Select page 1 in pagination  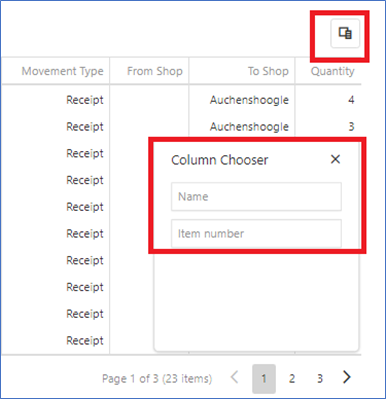pos(264,379)
